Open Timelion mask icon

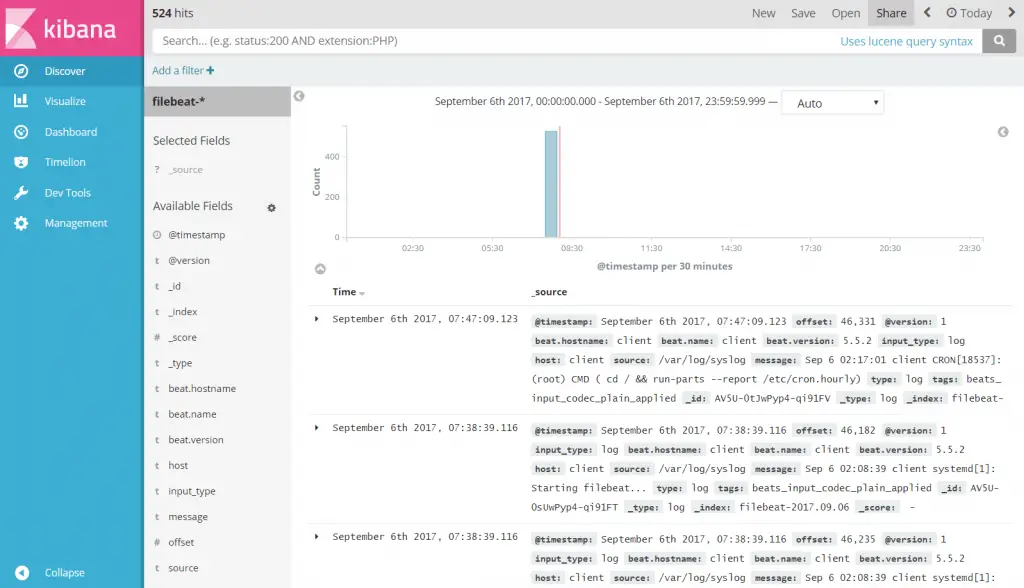(x=21, y=162)
